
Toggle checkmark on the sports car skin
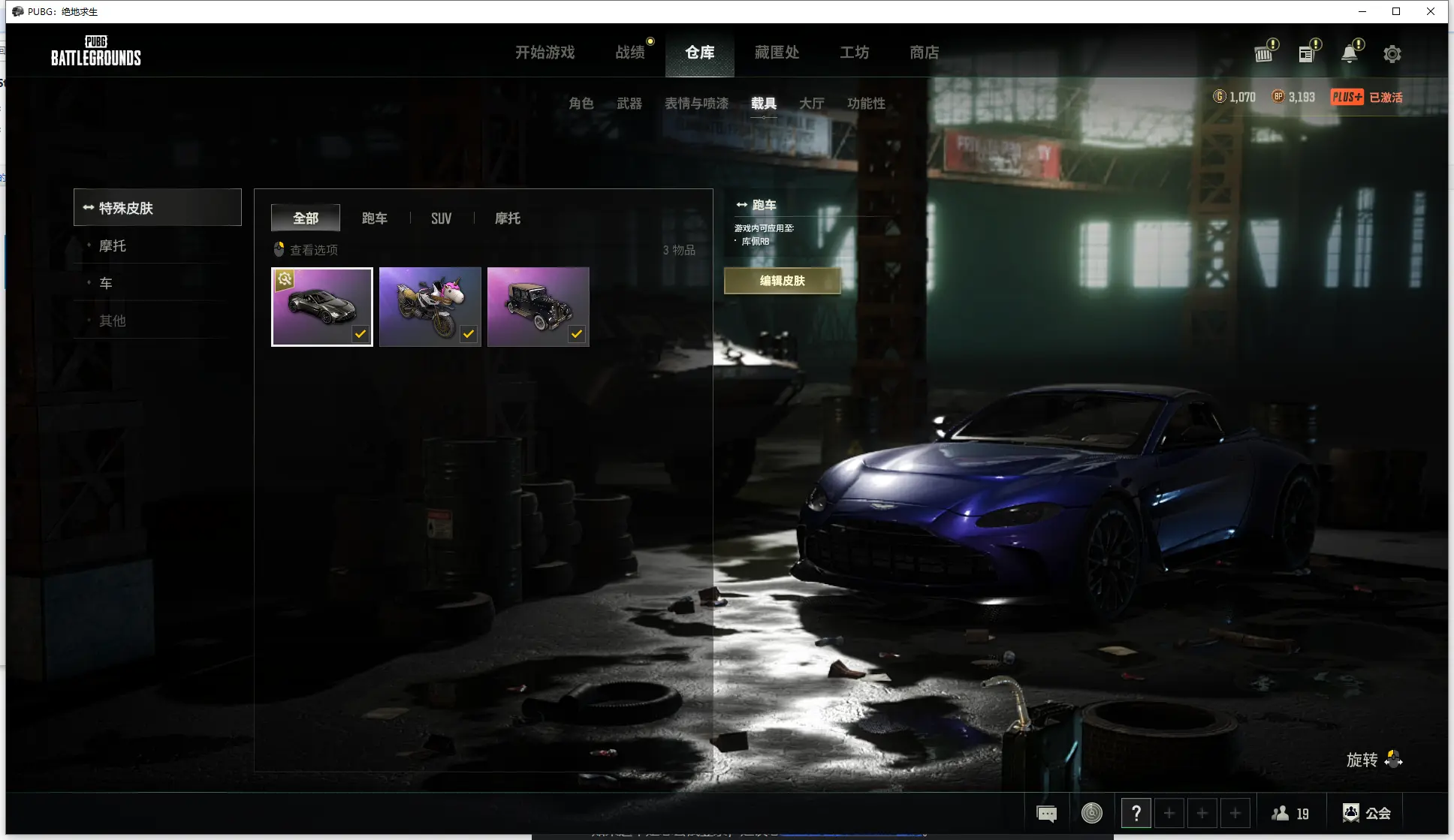360,334
